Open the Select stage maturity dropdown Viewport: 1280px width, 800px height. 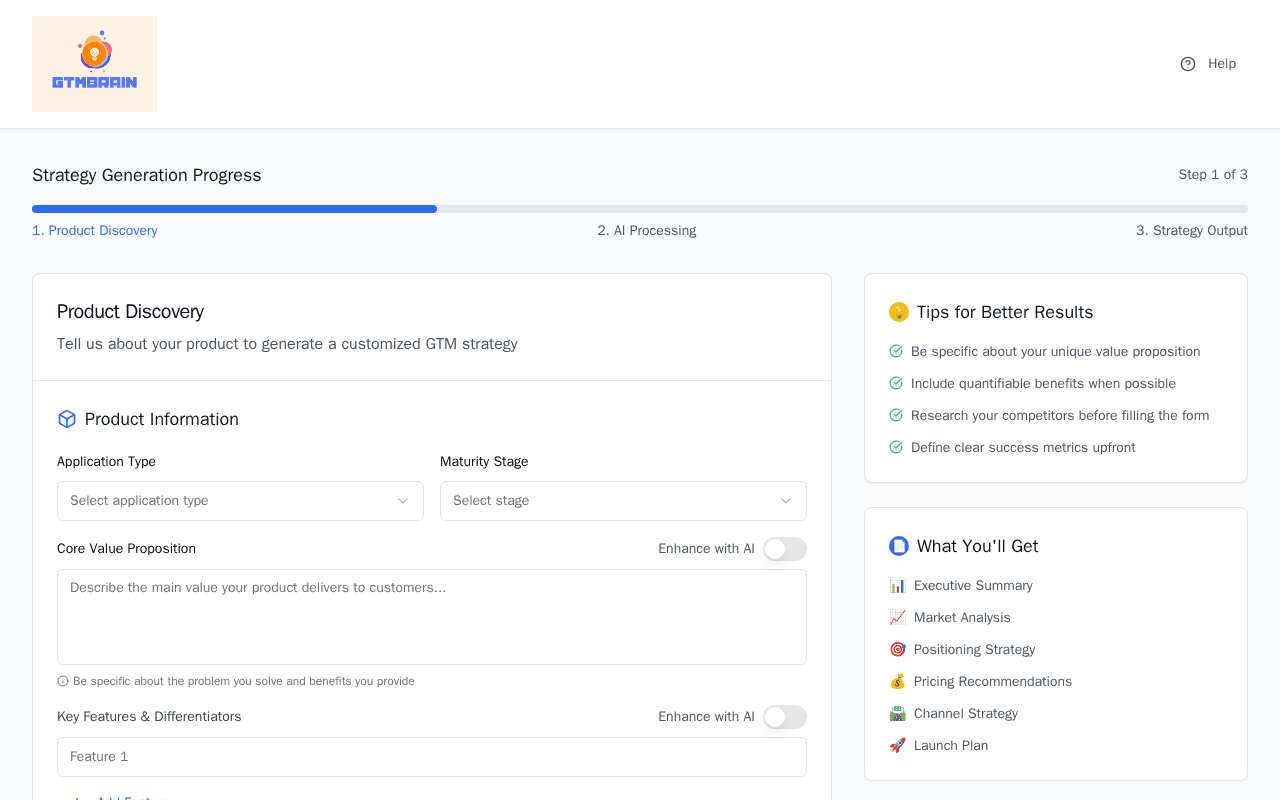(x=623, y=501)
